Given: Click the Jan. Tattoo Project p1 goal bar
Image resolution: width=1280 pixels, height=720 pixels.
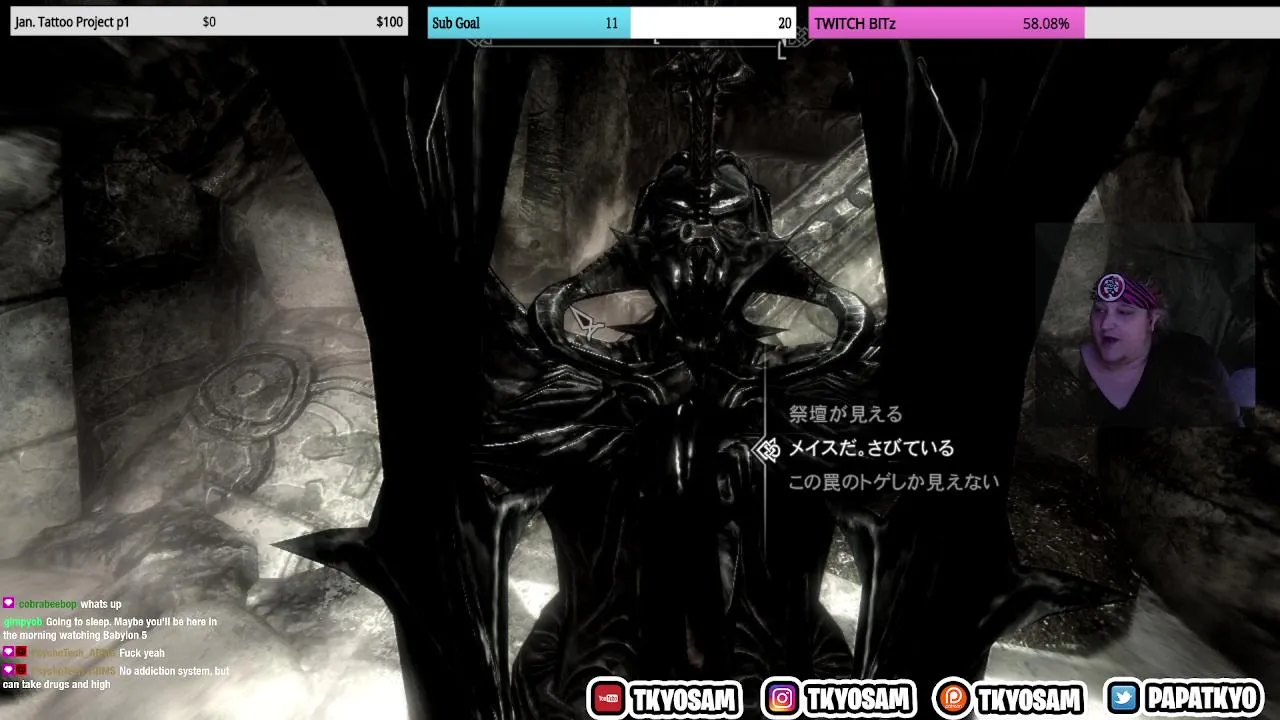Looking at the screenshot, I should (x=209, y=22).
